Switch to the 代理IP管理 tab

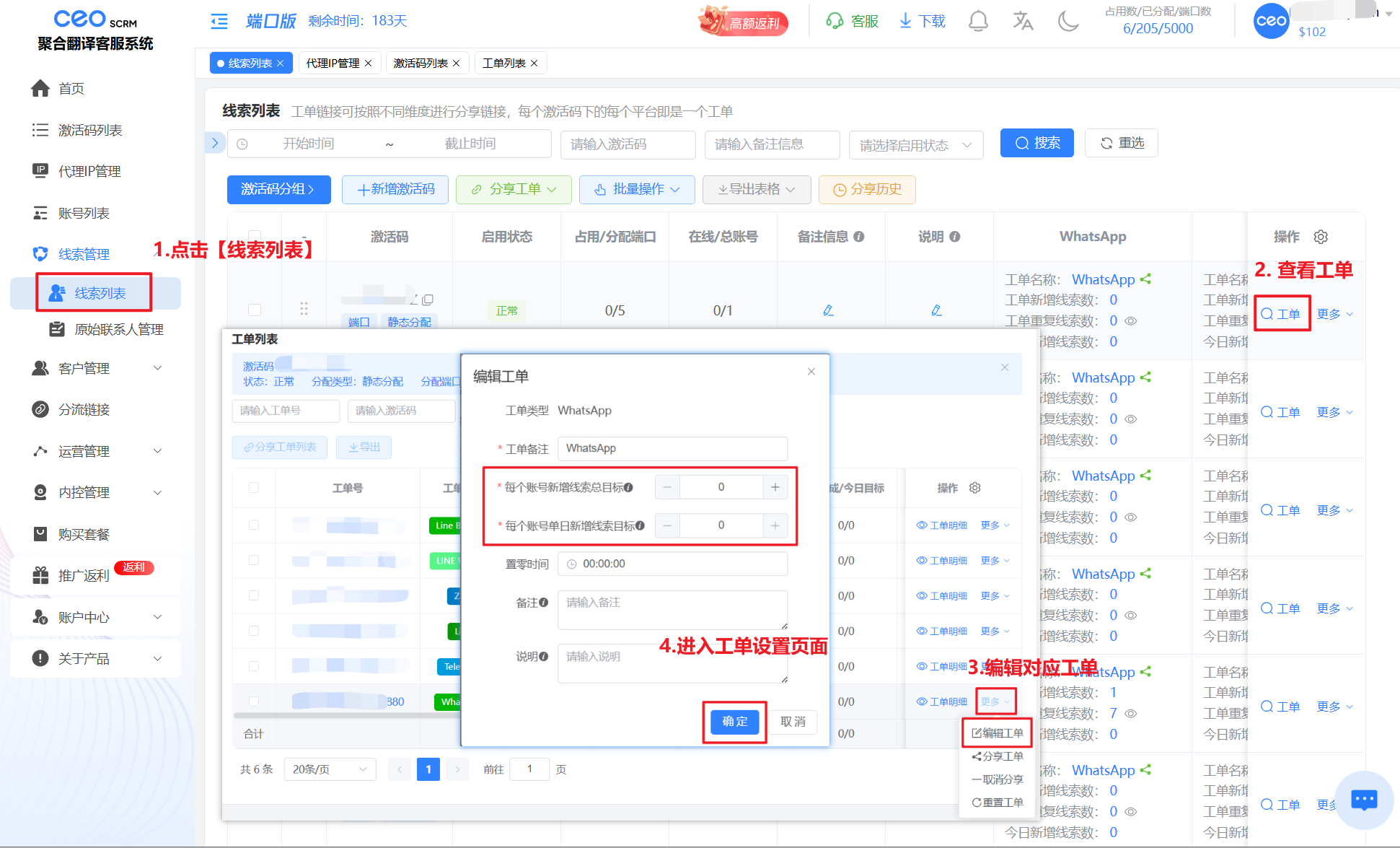point(333,64)
